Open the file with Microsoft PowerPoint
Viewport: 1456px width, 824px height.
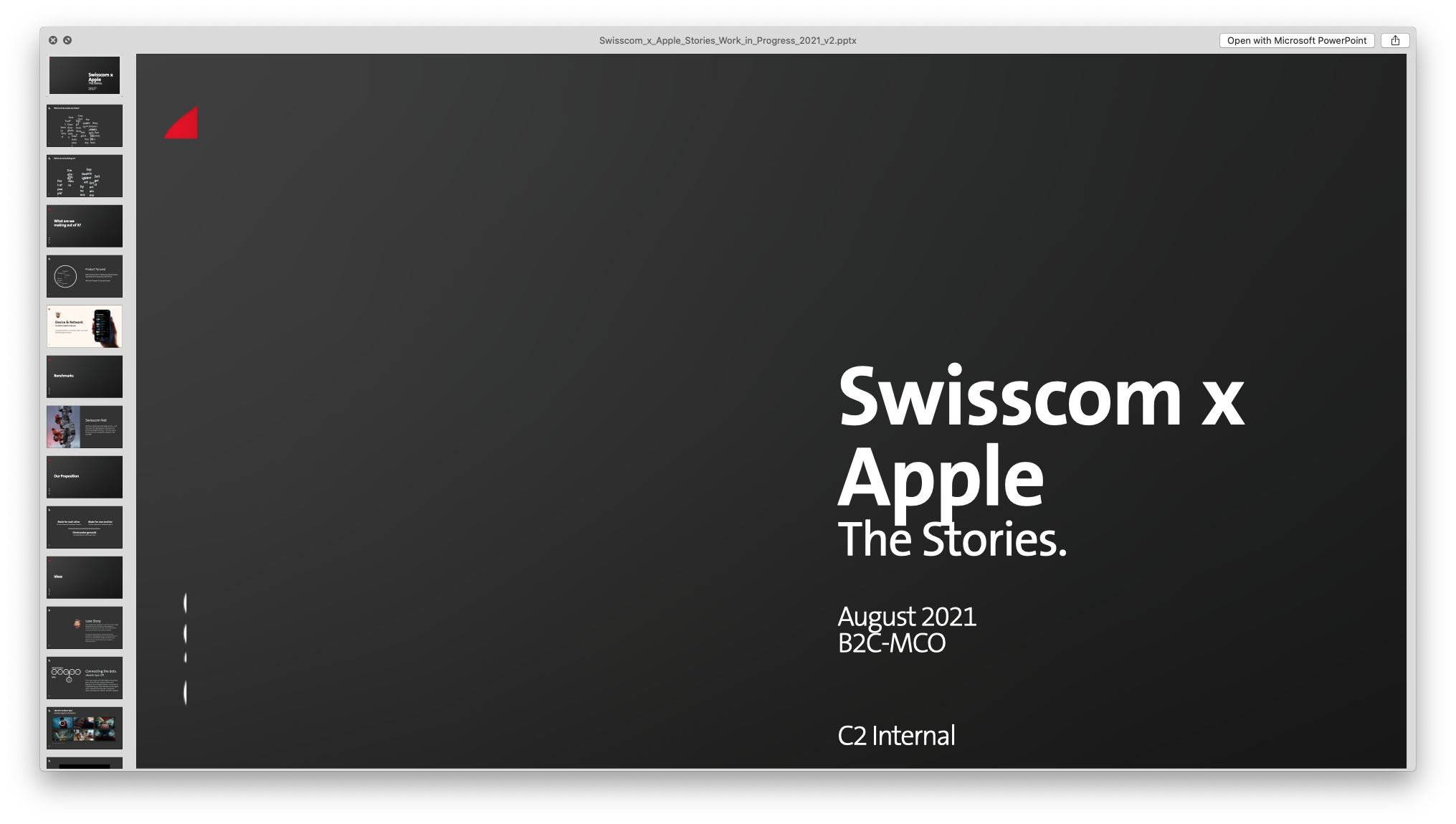pyautogui.click(x=1296, y=40)
